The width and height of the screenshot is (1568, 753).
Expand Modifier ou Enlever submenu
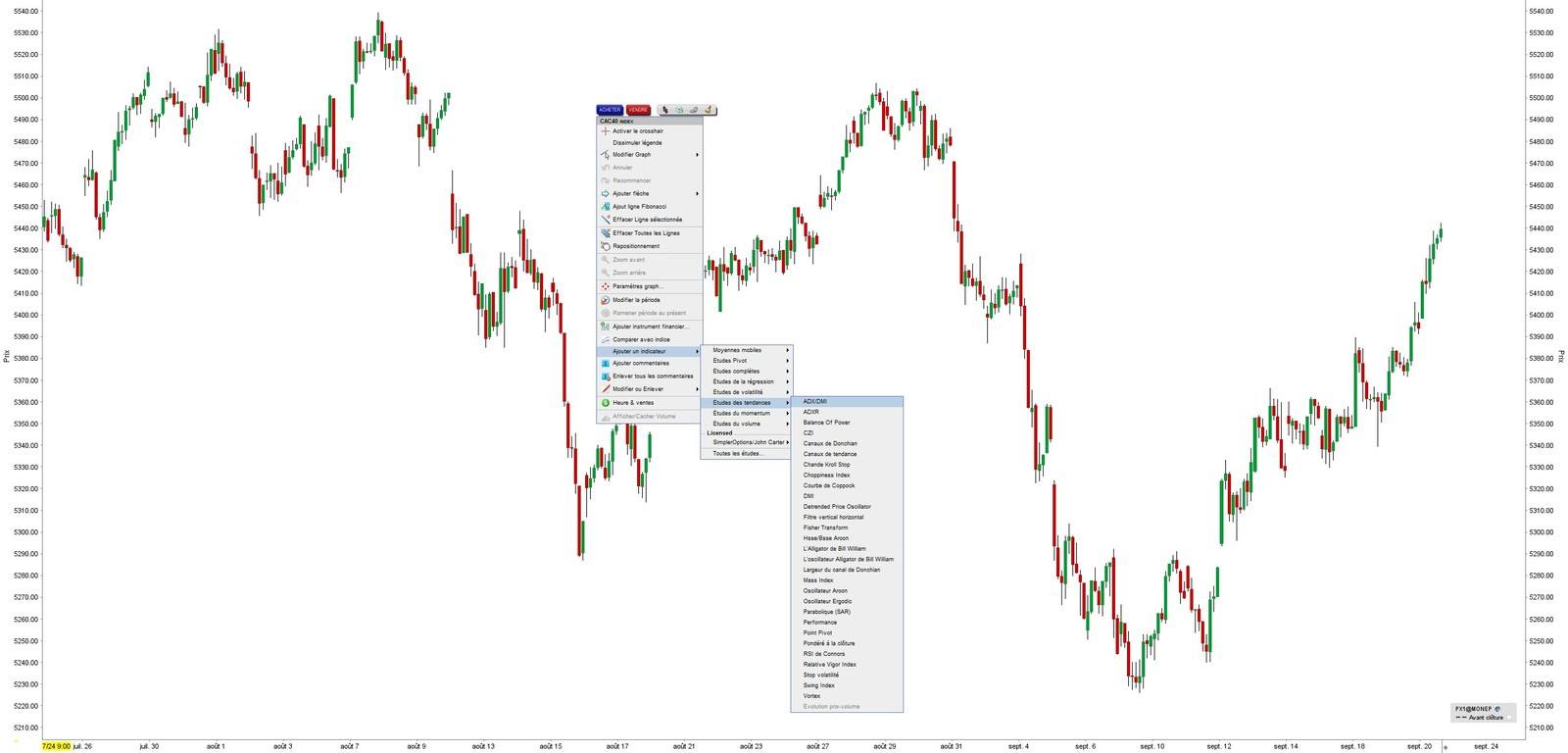pos(650,389)
